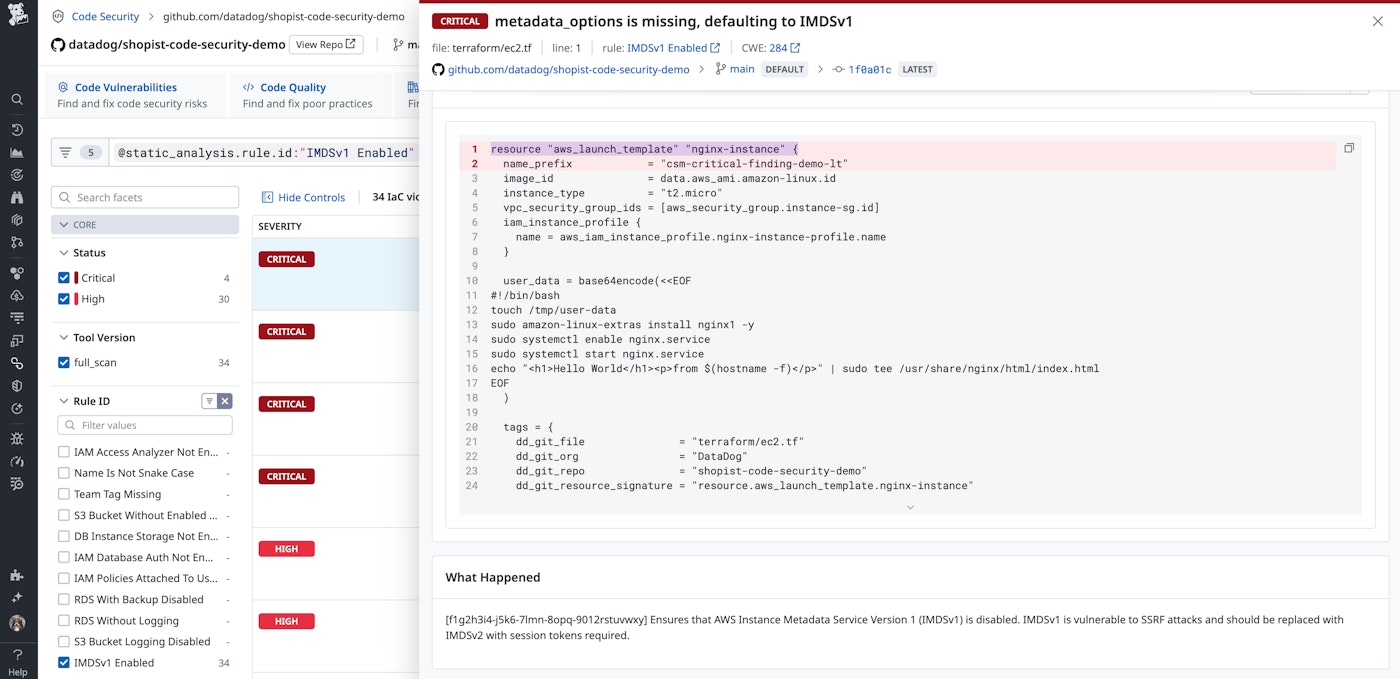Viewport: 1400px width, 679px height.
Task: Click the commit icon beside 1f0a01c
Action: pos(838,69)
